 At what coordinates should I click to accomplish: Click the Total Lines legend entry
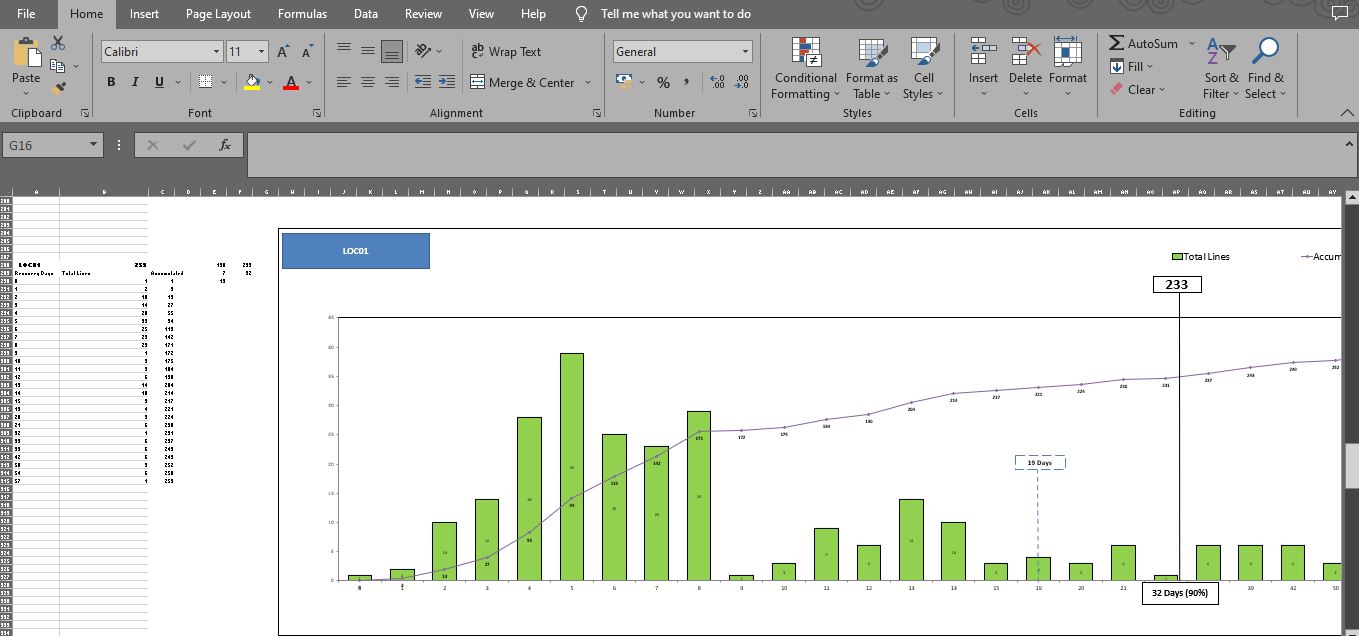coord(1201,257)
